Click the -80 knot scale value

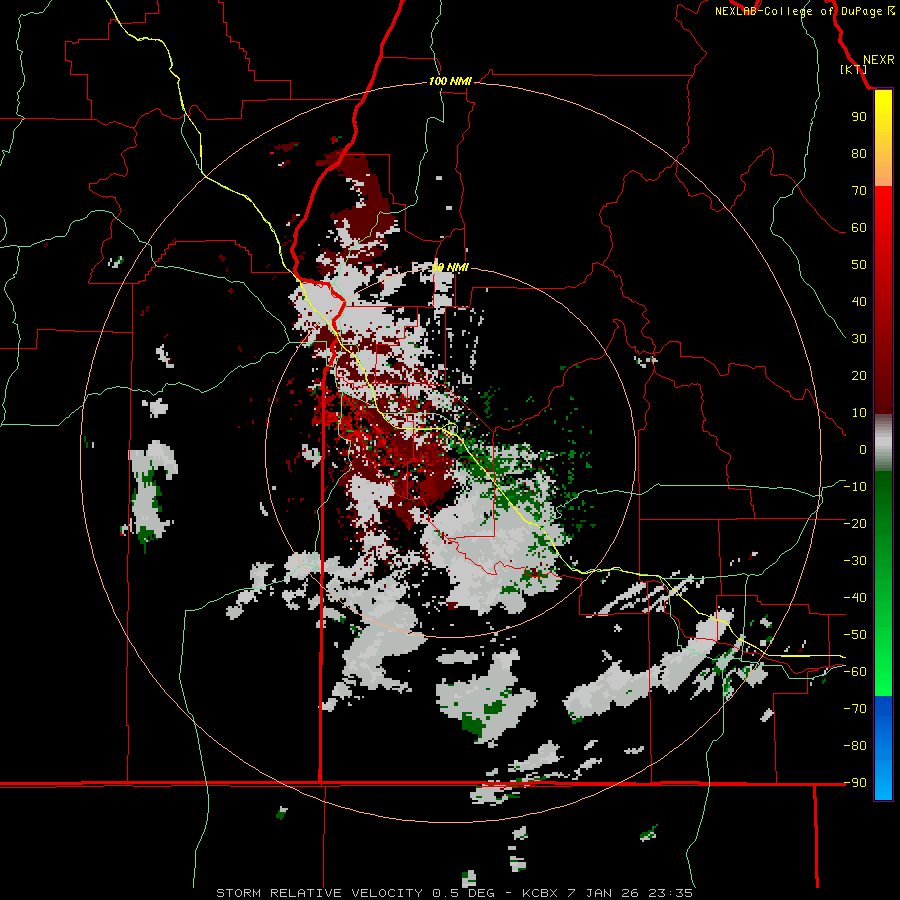click(855, 746)
